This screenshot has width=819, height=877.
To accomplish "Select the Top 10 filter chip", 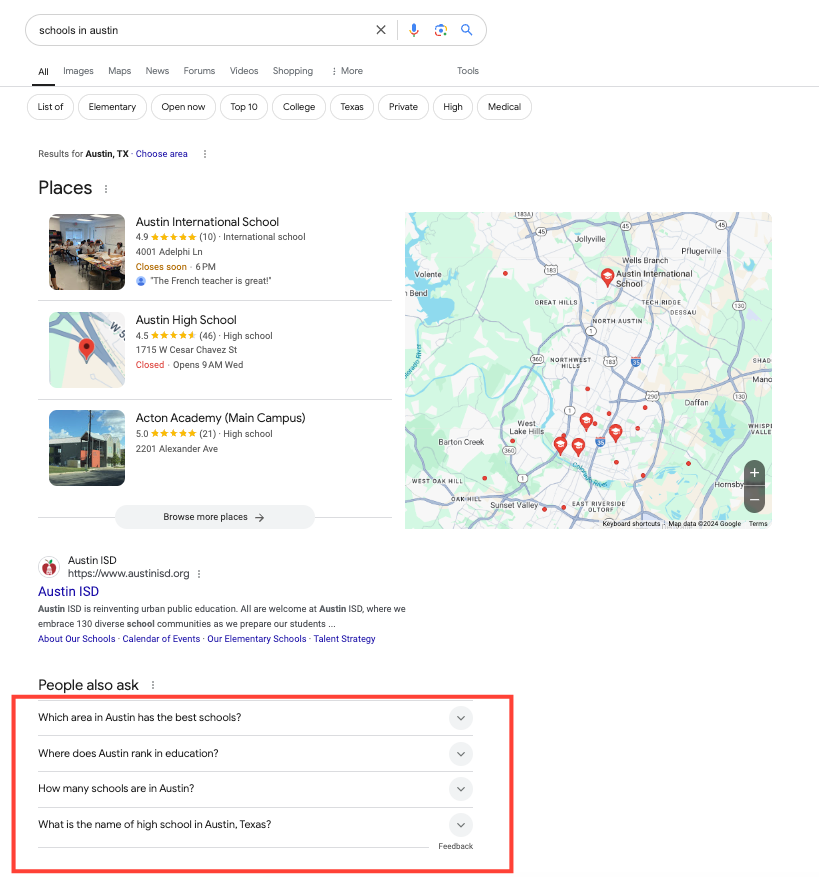I will (244, 107).
